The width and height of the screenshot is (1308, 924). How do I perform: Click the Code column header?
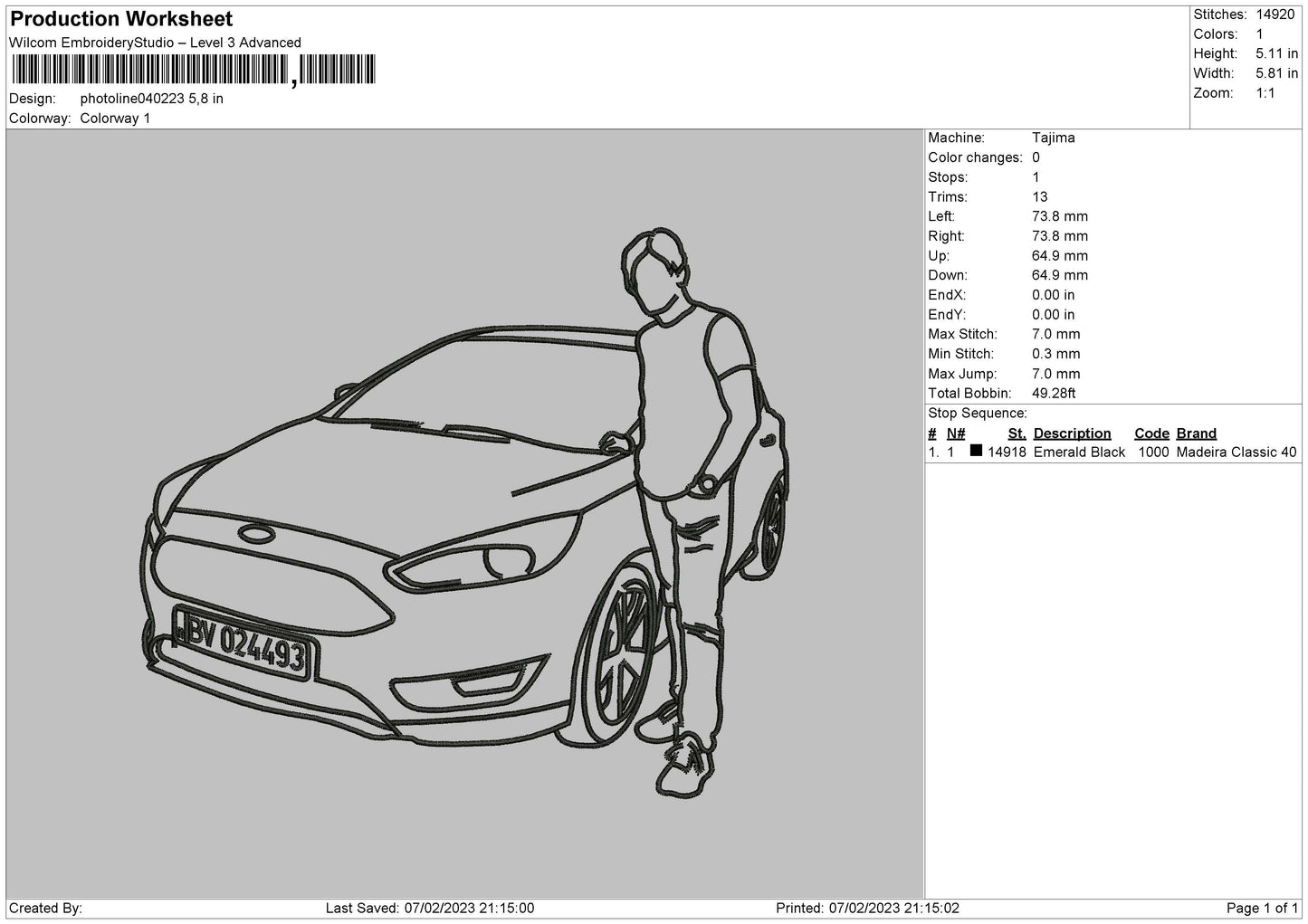click(x=1151, y=433)
